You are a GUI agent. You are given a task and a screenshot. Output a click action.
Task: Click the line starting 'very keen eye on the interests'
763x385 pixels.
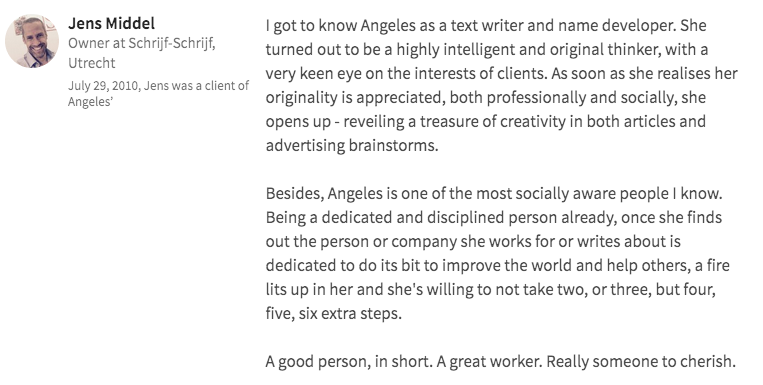[502, 73]
